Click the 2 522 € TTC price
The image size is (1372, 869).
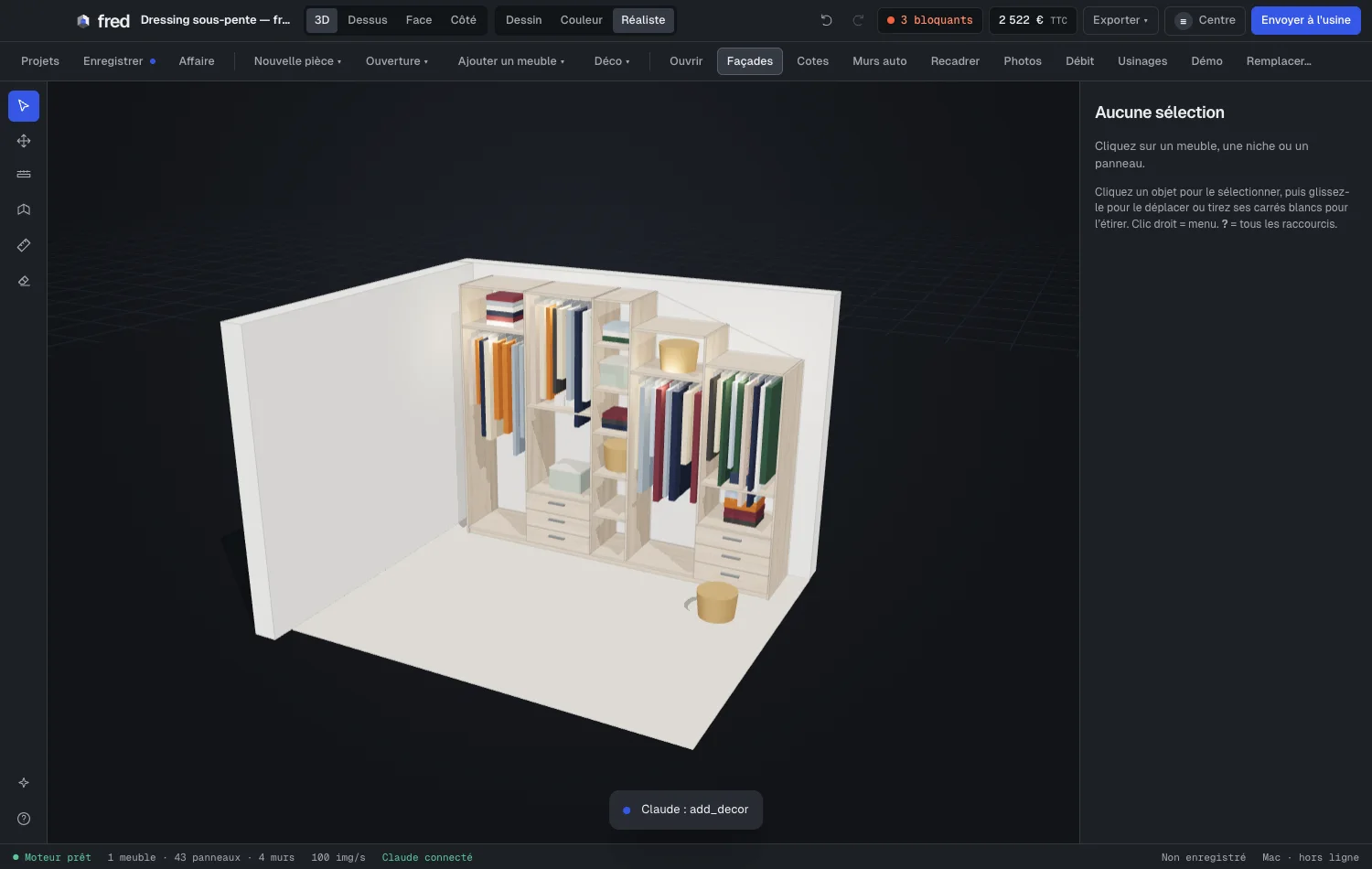[x=1033, y=20]
